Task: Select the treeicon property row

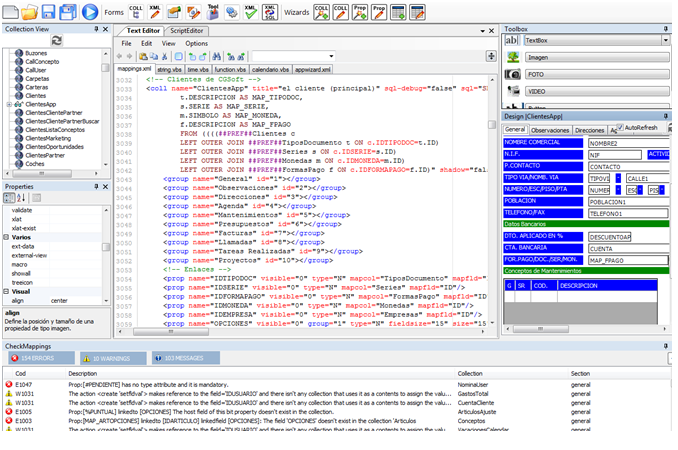Action: (52, 283)
